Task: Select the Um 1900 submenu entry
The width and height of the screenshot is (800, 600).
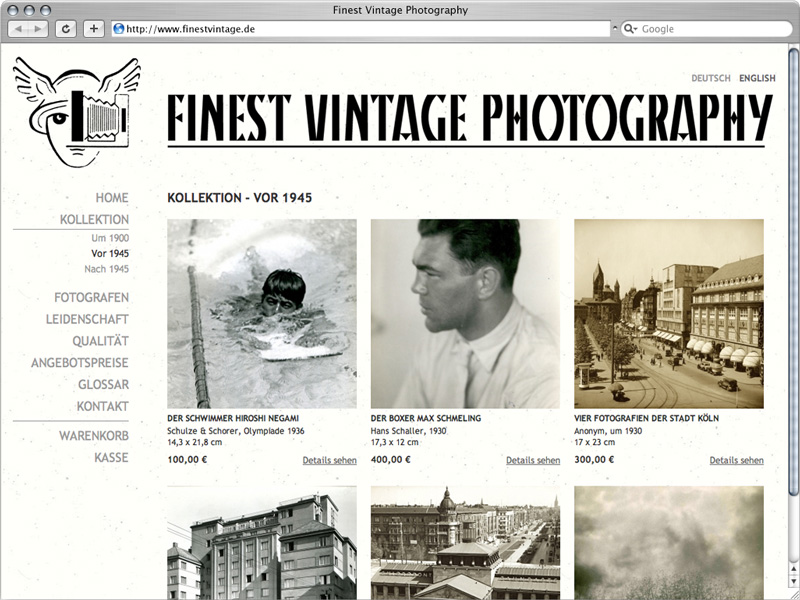Action: point(110,238)
